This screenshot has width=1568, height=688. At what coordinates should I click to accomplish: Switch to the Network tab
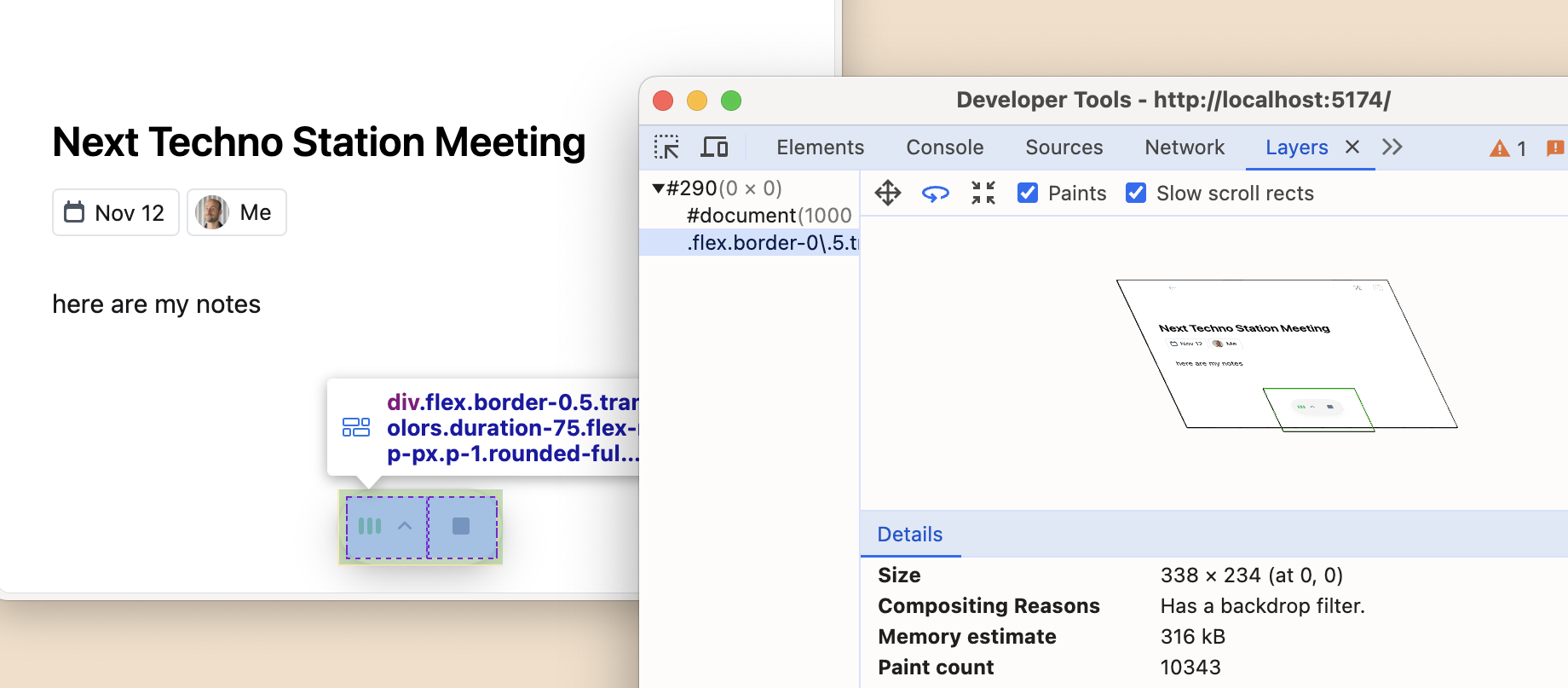click(x=1185, y=147)
